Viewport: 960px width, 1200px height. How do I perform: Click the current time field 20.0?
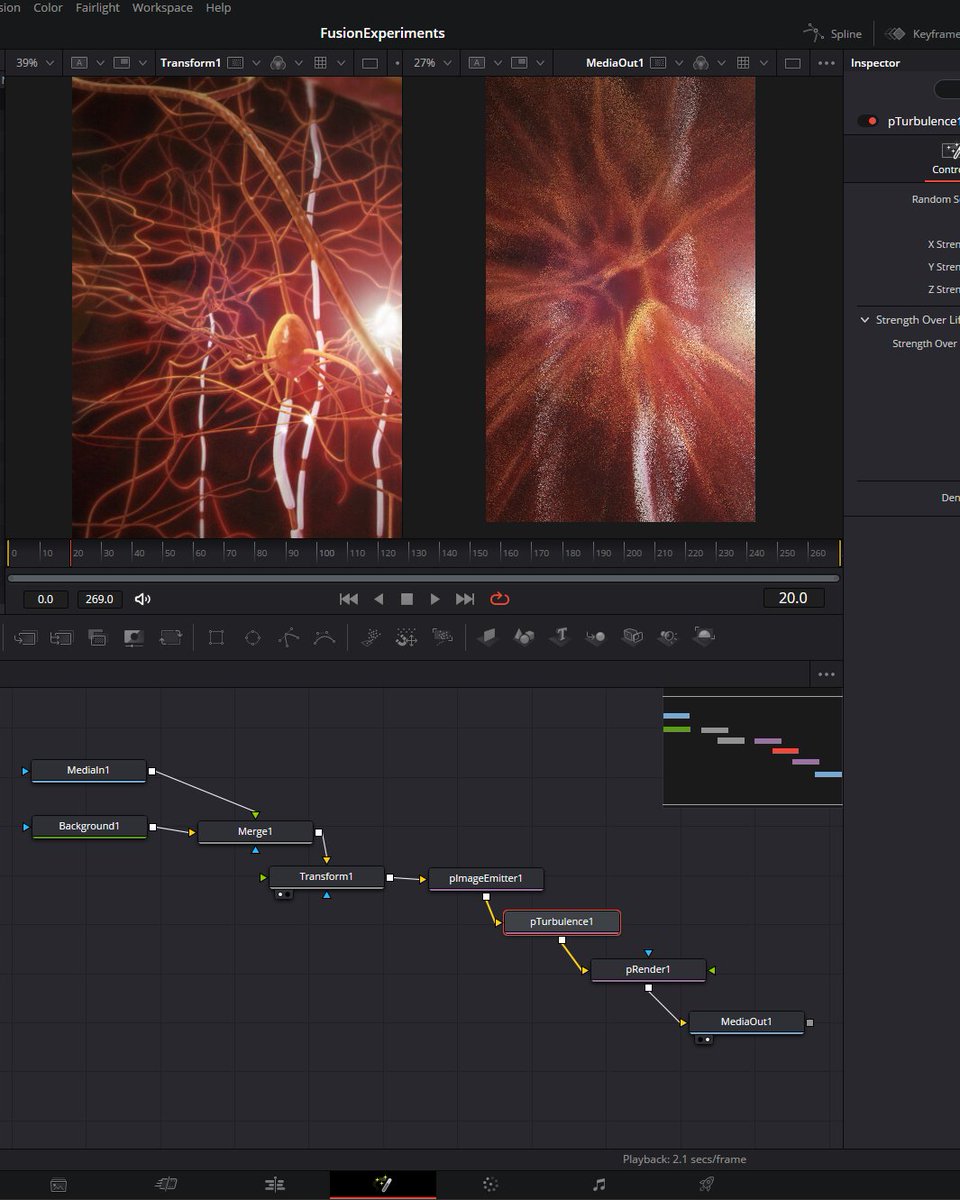[x=793, y=598]
